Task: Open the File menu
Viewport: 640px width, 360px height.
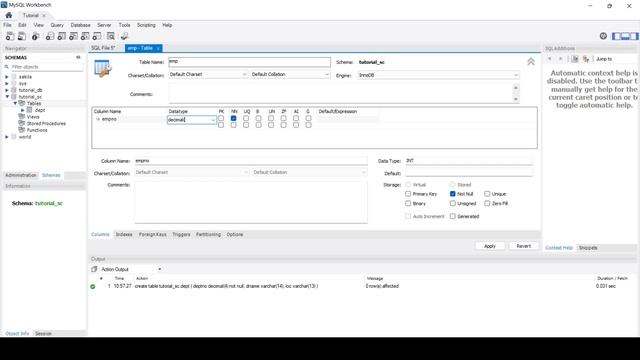Action: tap(7, 25)
